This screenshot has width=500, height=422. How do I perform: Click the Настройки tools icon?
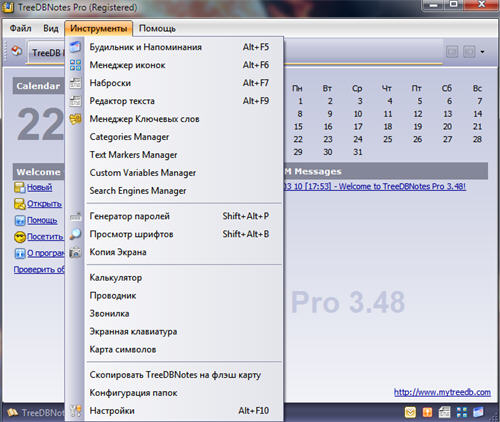76,411
